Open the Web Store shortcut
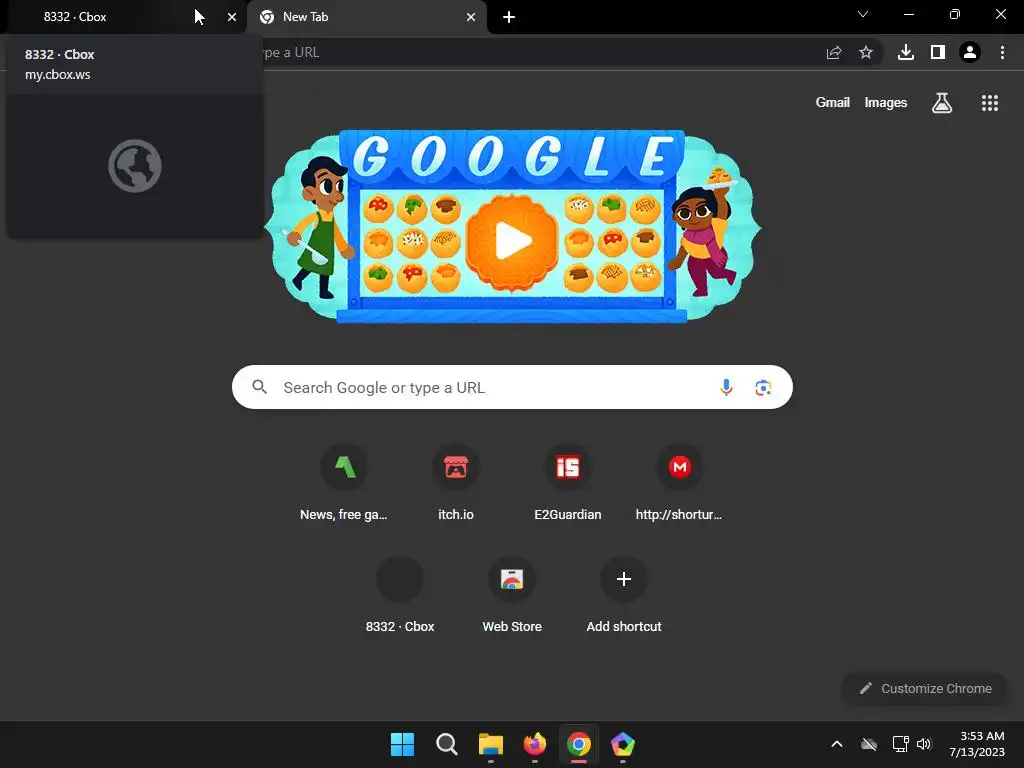1024x768 pixels. pos(512,596)
